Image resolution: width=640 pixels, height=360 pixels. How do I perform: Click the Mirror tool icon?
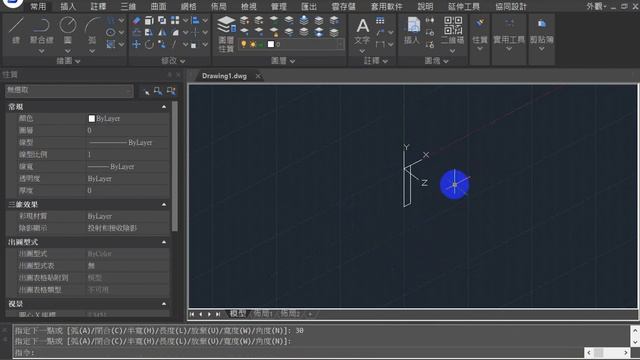(x=162, y=32)
